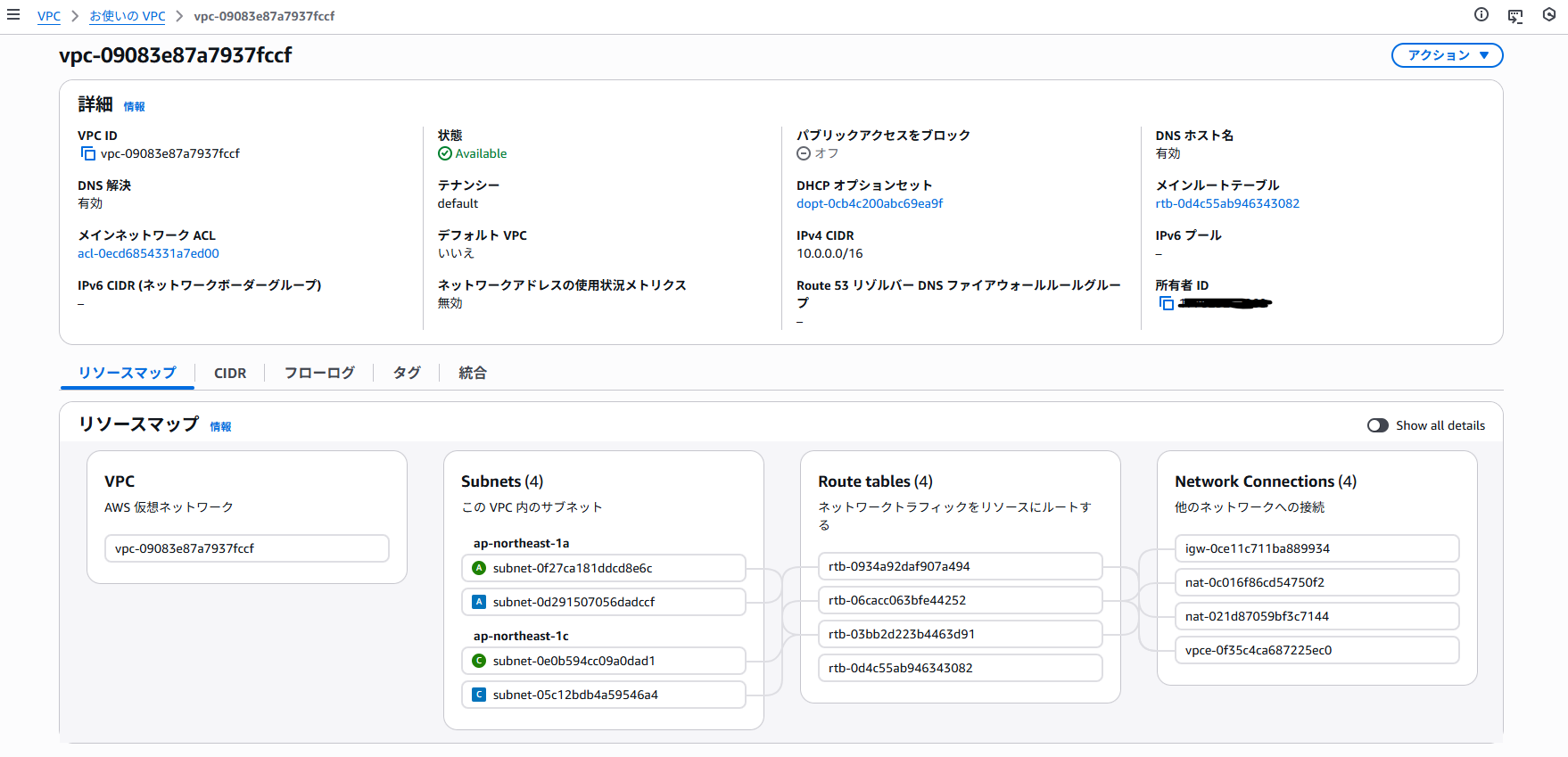This screenshot has height=757, width=1568.
Task: Select VPC endpoint vpce-0f35c4ca687225ec0
Action: [1317, 650]
